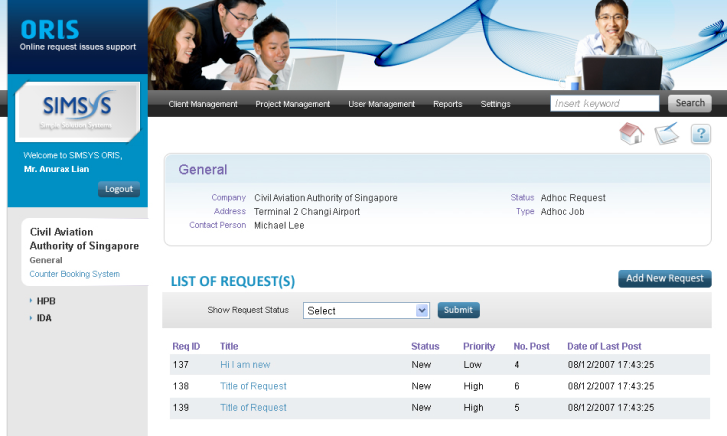Sort by No. Post column header

click(x=531, y=346)
